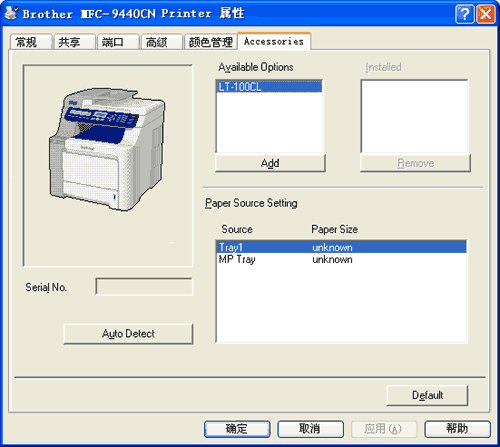500x447 pixels.
Task: Click the Add button
Action: click(270, 163)
